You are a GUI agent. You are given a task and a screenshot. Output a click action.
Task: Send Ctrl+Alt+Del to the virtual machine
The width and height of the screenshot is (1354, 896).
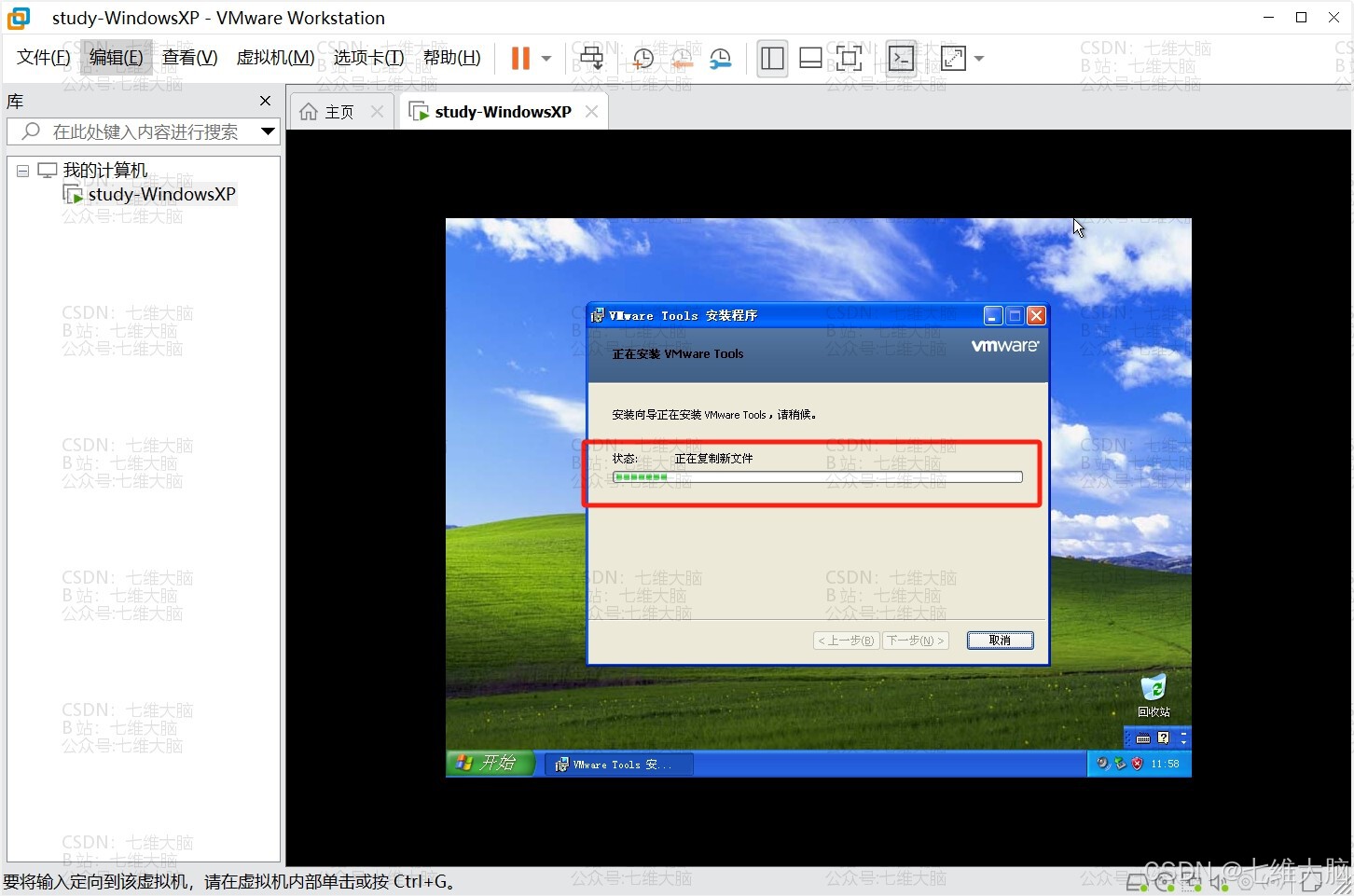[x=591, y=59]
